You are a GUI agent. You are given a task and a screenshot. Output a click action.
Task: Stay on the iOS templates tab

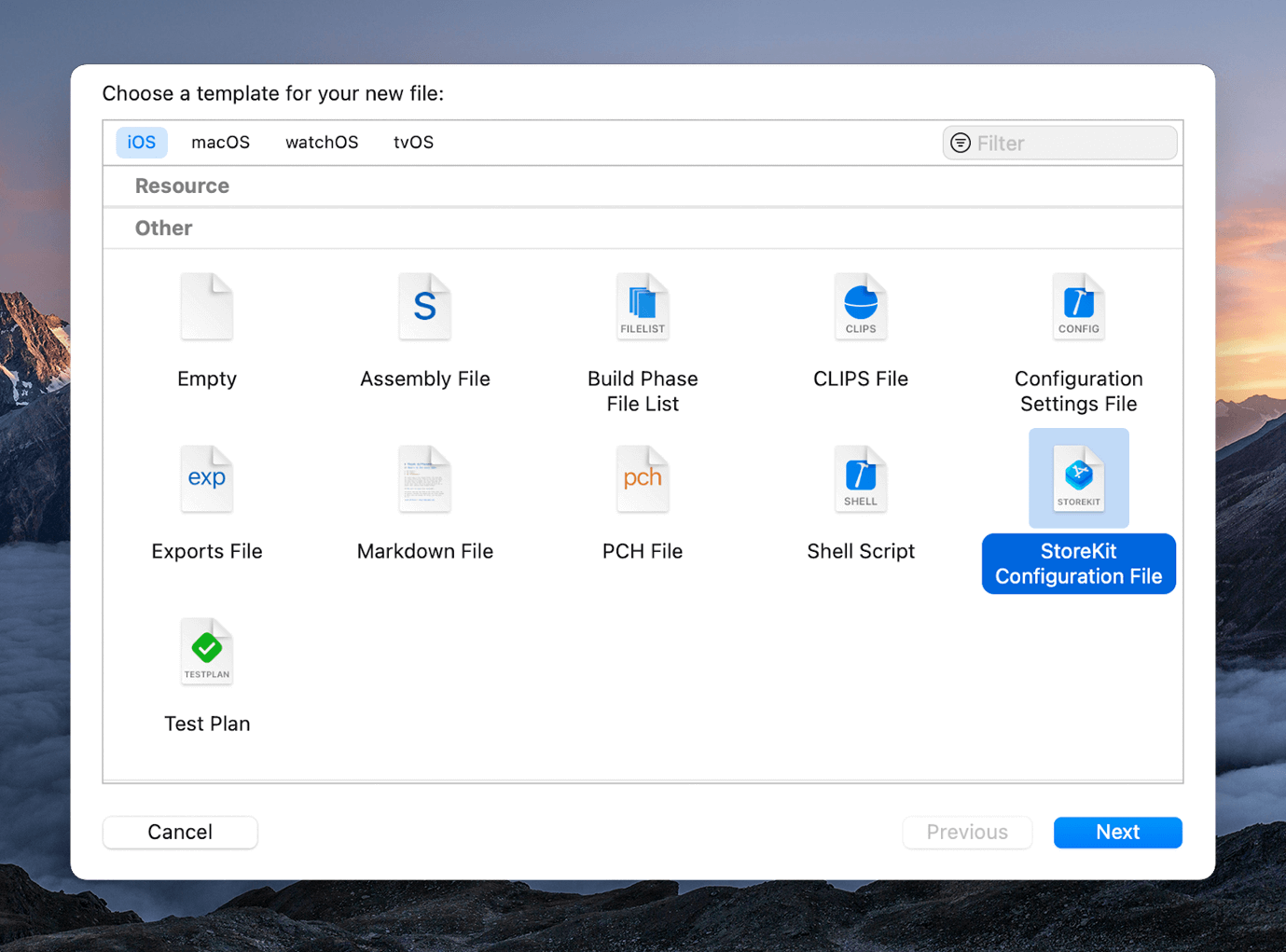[141, 142]
